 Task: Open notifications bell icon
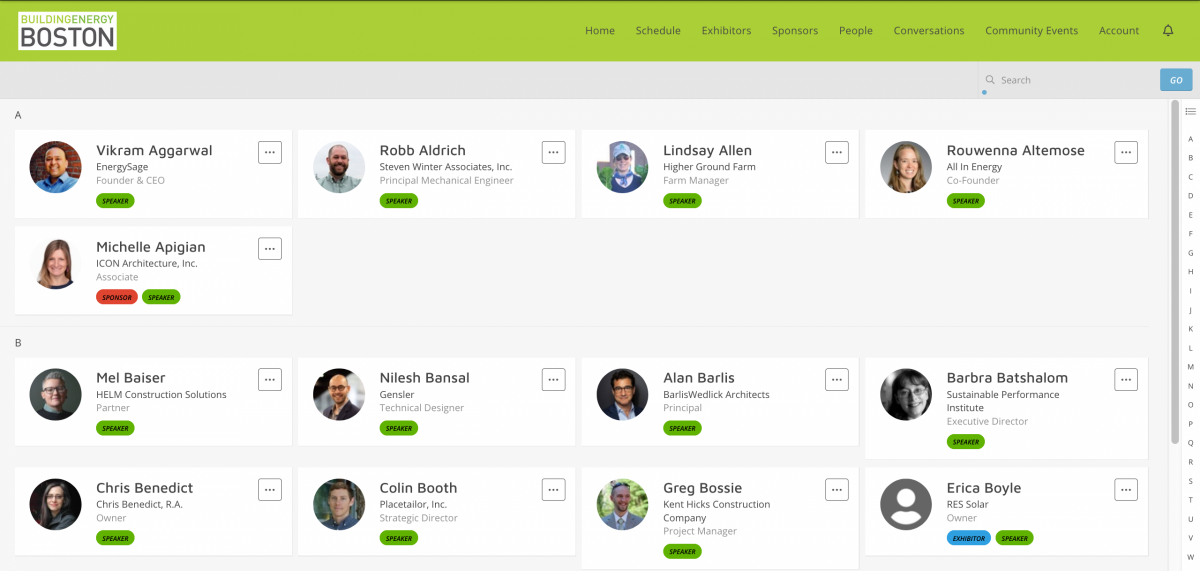[x=1168, y=30]
